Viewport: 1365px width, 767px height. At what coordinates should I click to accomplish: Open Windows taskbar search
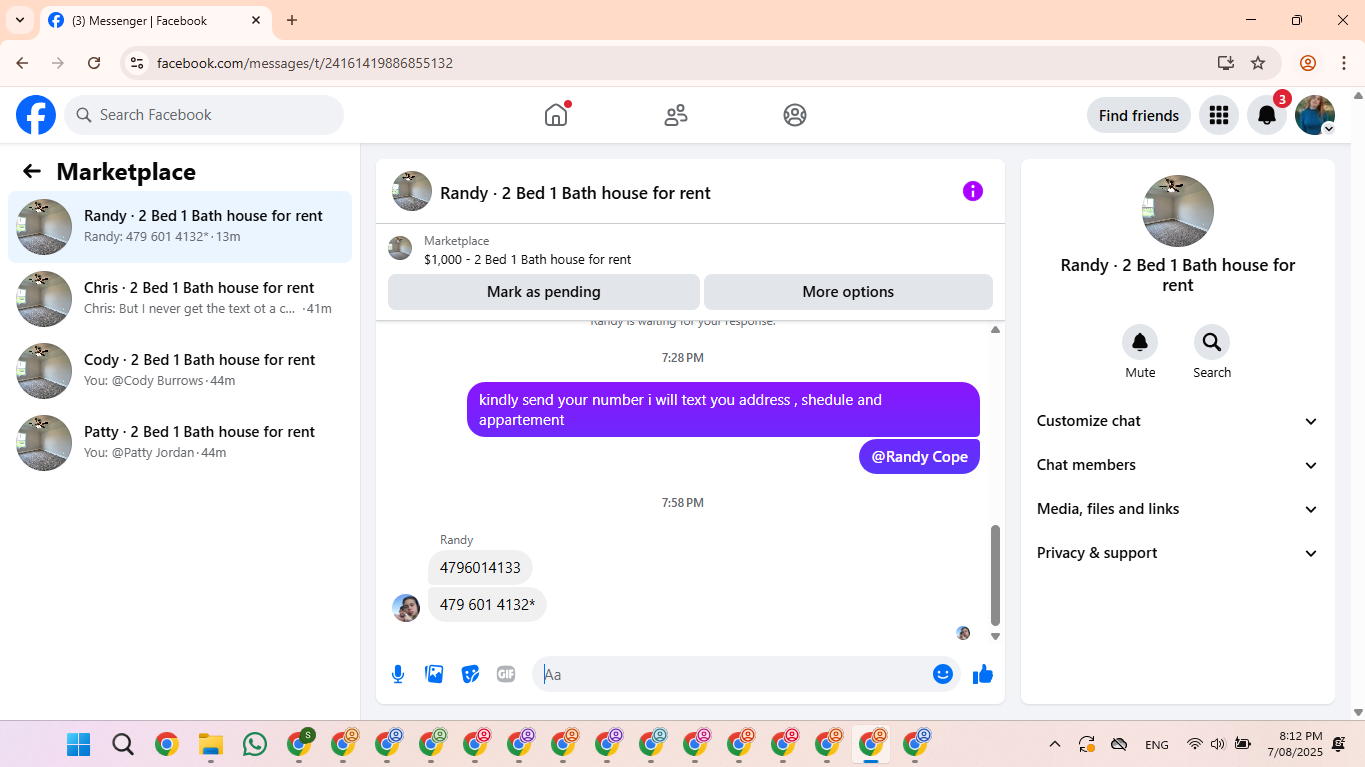click(x=122, y=744)
